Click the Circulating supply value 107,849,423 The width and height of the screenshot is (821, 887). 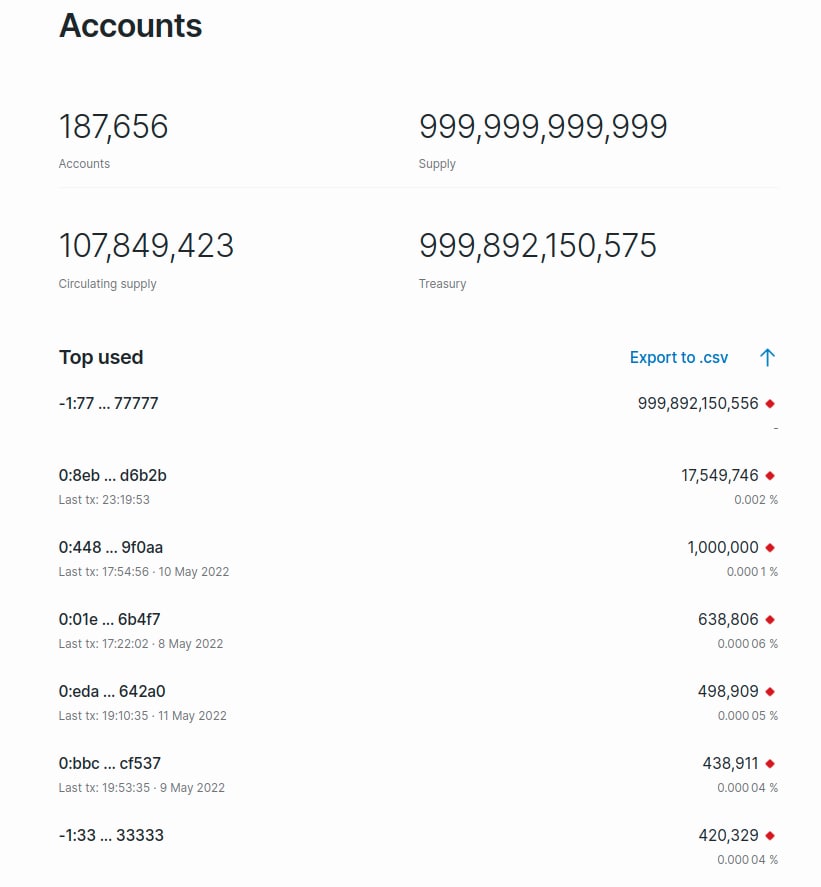[x=146, y=246]
